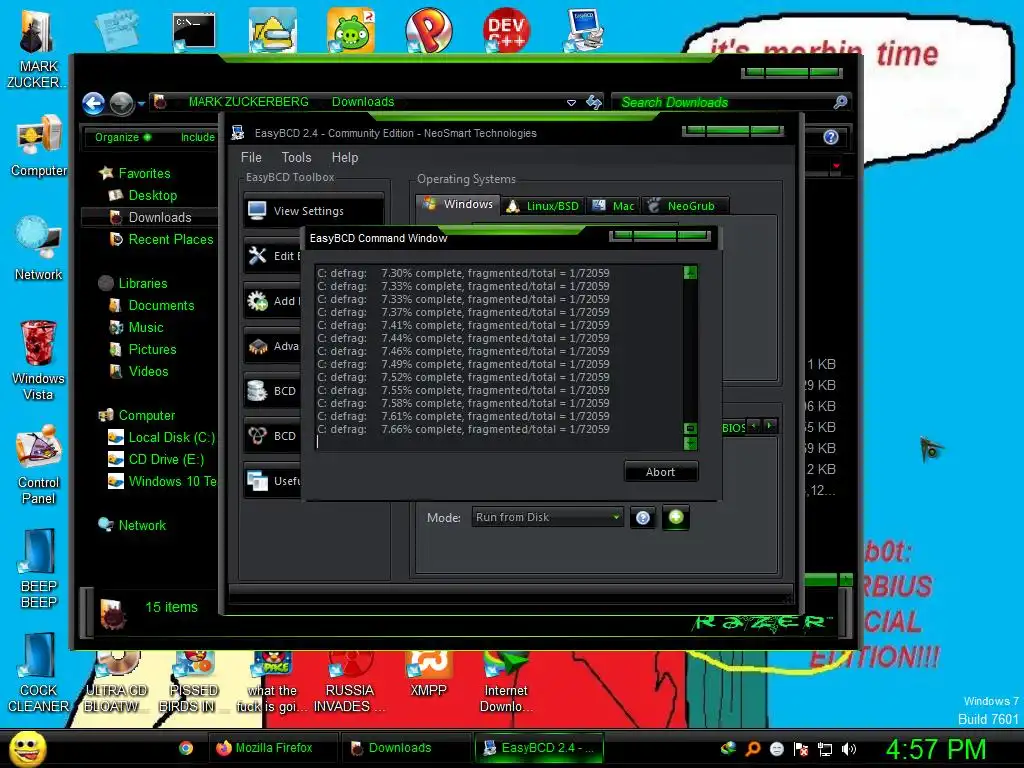Image resolution: width=1024 pixels, height=768 pixels.
Task: Open the navigation history dropdown arrow
Action: [141, 103]
